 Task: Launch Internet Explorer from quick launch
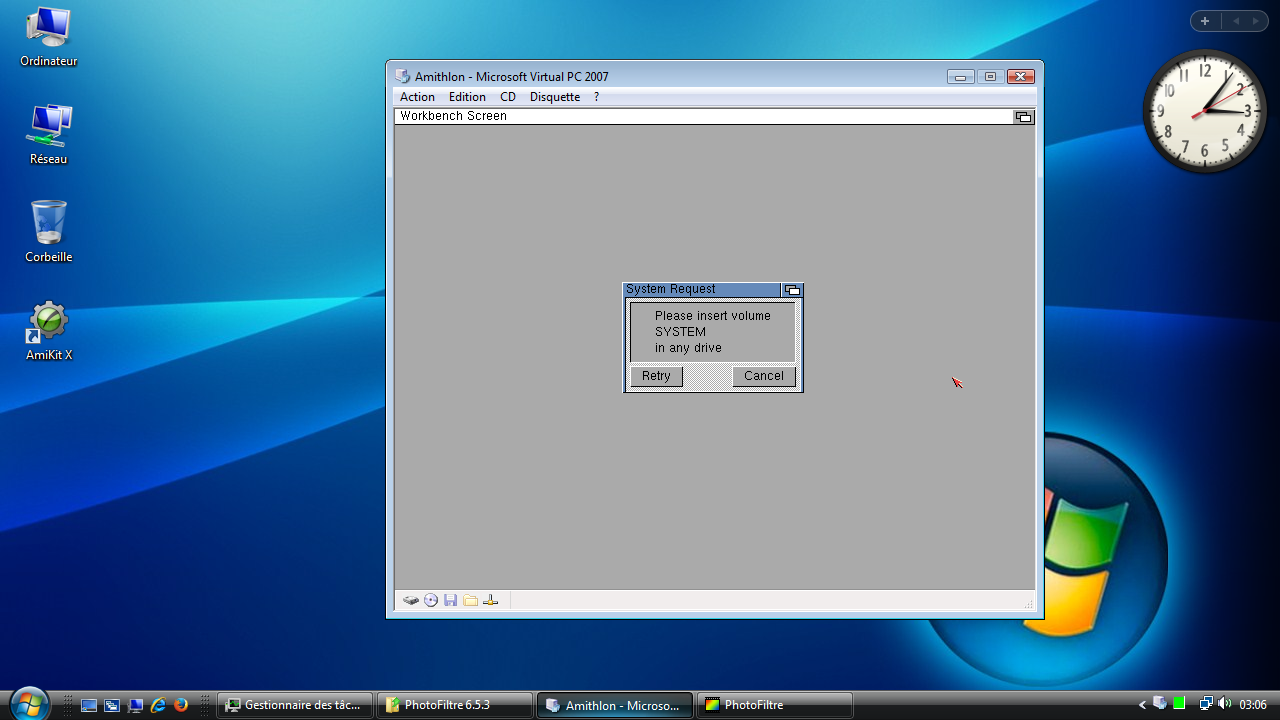point(158,705)
